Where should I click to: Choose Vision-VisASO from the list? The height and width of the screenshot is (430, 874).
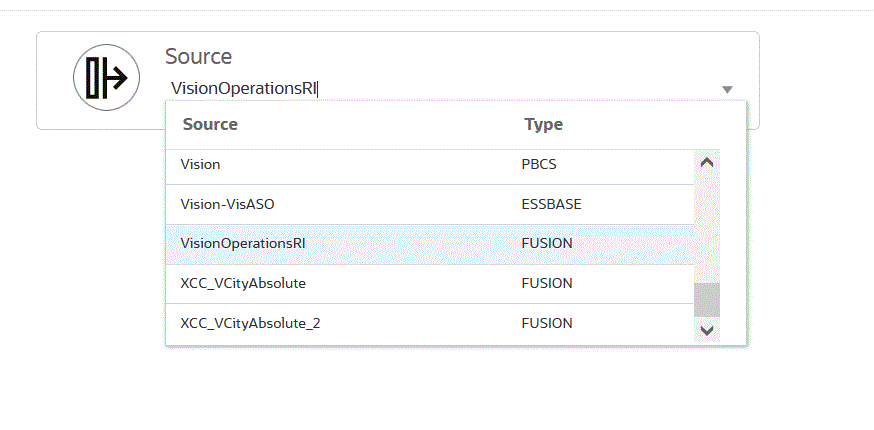[227, 204]
